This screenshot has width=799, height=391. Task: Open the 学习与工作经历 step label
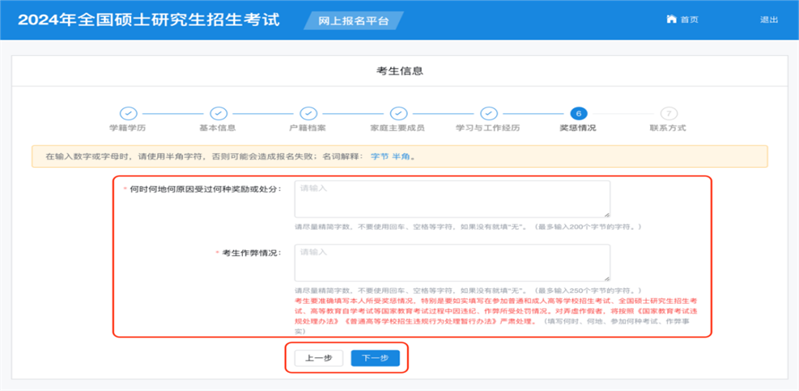tap(488, 128)
